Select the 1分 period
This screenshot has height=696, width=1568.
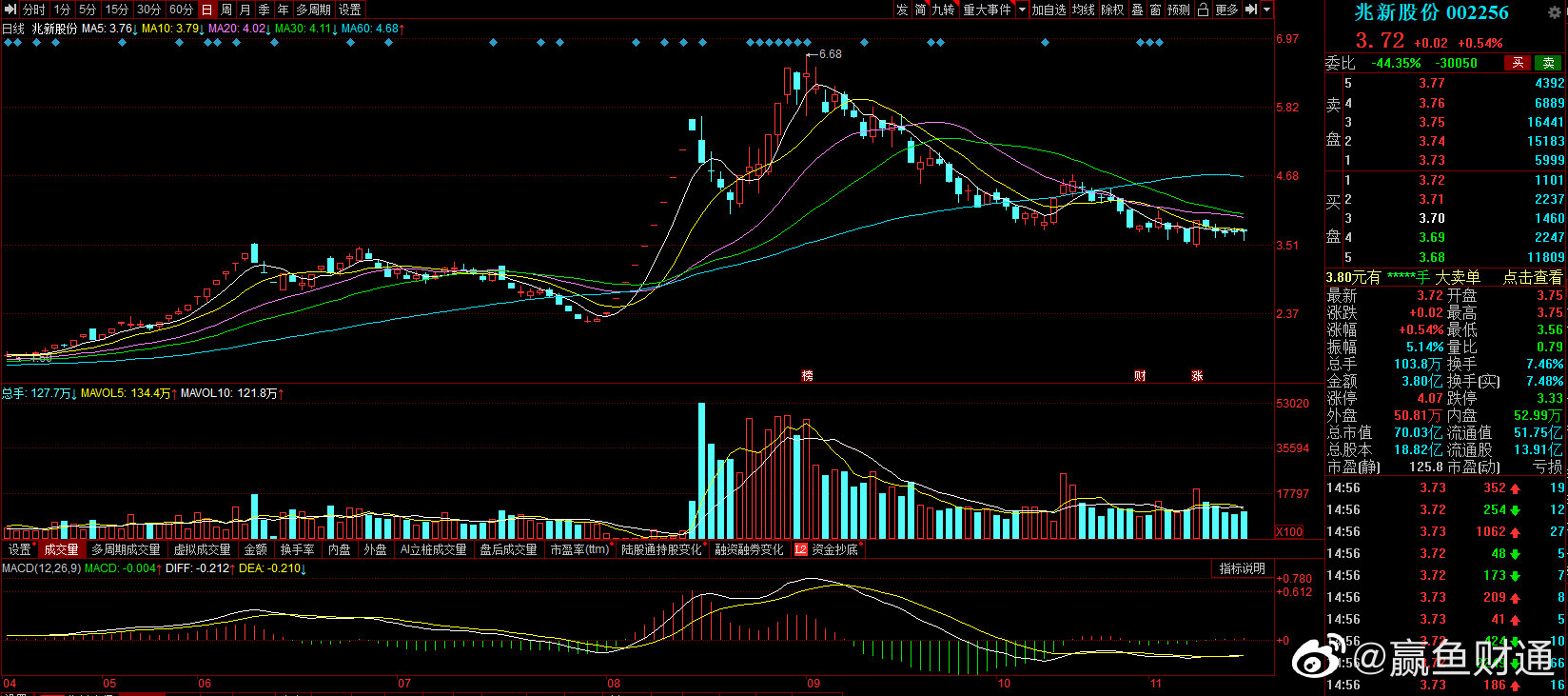[62, 10]
